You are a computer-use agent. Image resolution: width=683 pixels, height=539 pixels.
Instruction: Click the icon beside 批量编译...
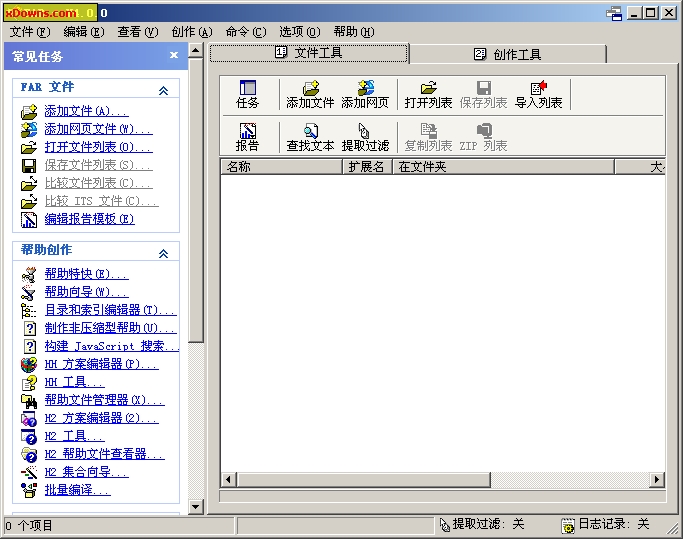coord(29,490)
